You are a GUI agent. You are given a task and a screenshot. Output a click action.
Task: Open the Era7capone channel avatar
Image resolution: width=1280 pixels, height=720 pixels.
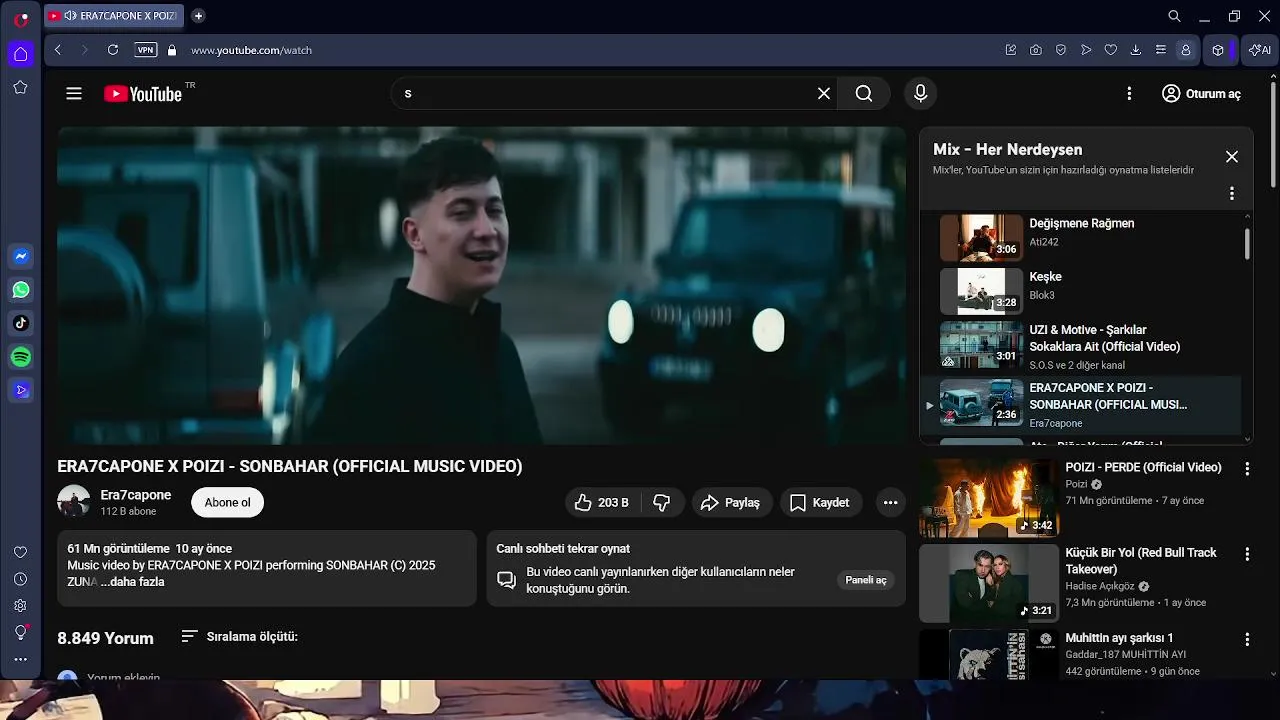pyautogui.click(x=74, y=502)
